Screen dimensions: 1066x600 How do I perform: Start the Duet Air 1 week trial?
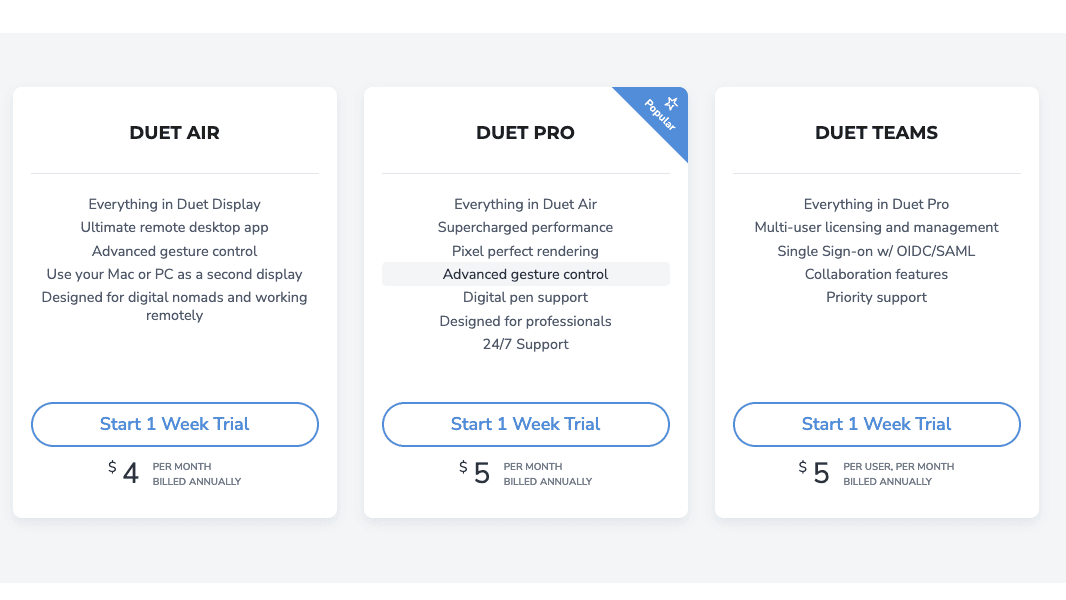[x=175, y=424]
